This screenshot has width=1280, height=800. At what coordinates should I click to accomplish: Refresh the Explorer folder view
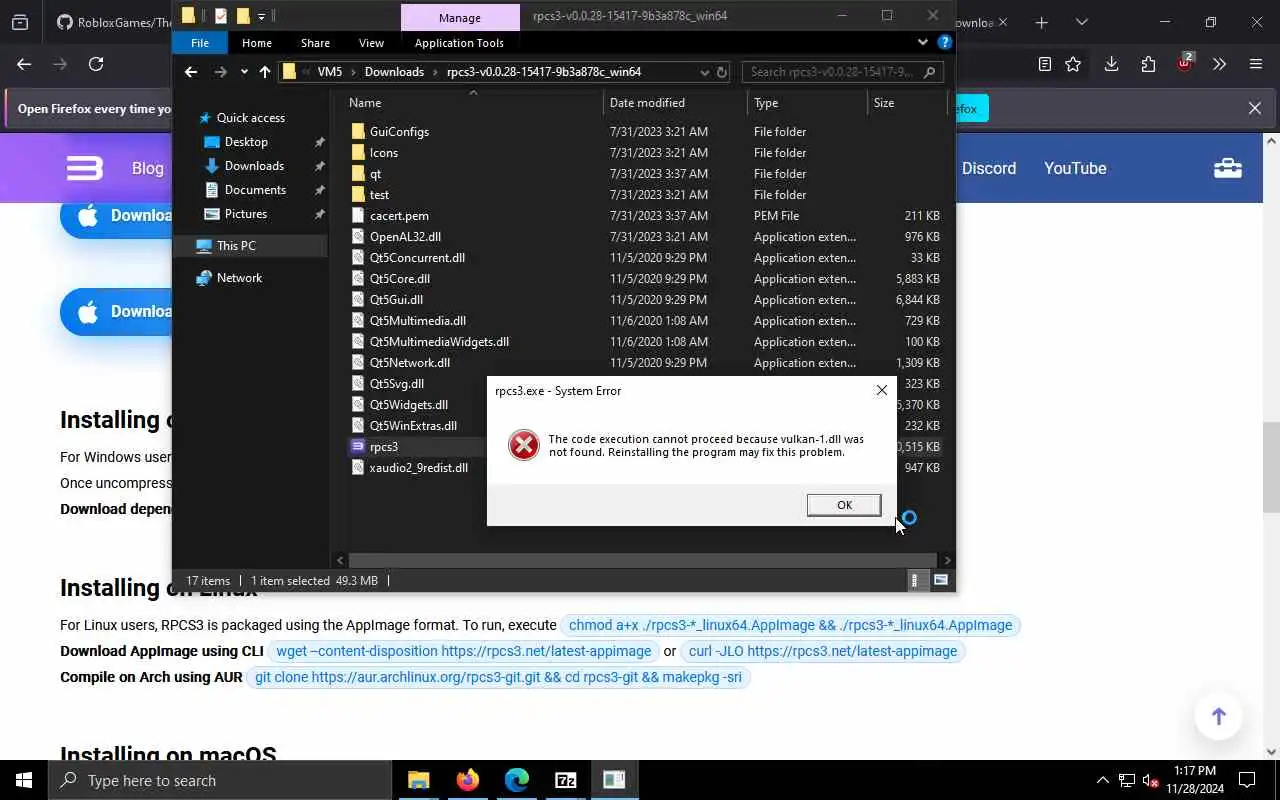click(x=722, y=72)
